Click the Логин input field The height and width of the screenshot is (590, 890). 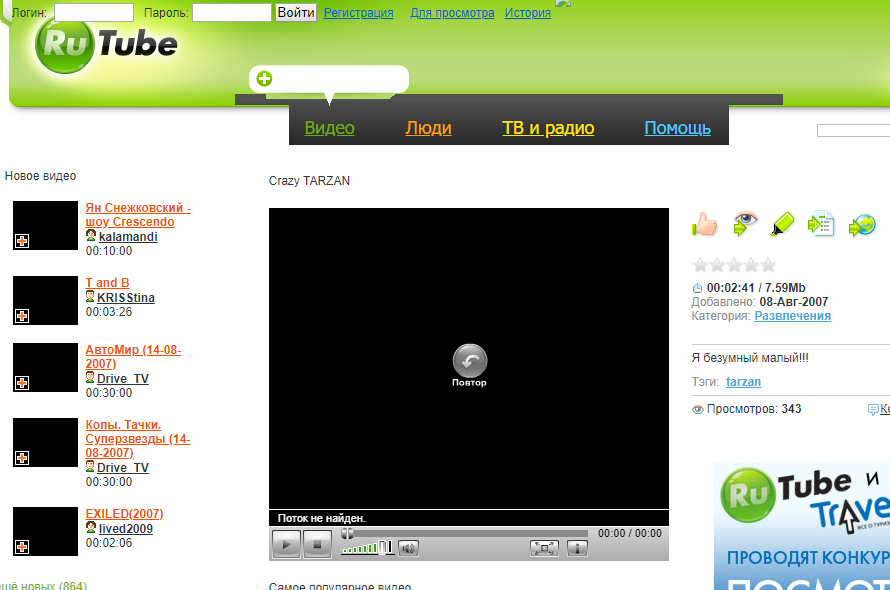click(94, 13)
